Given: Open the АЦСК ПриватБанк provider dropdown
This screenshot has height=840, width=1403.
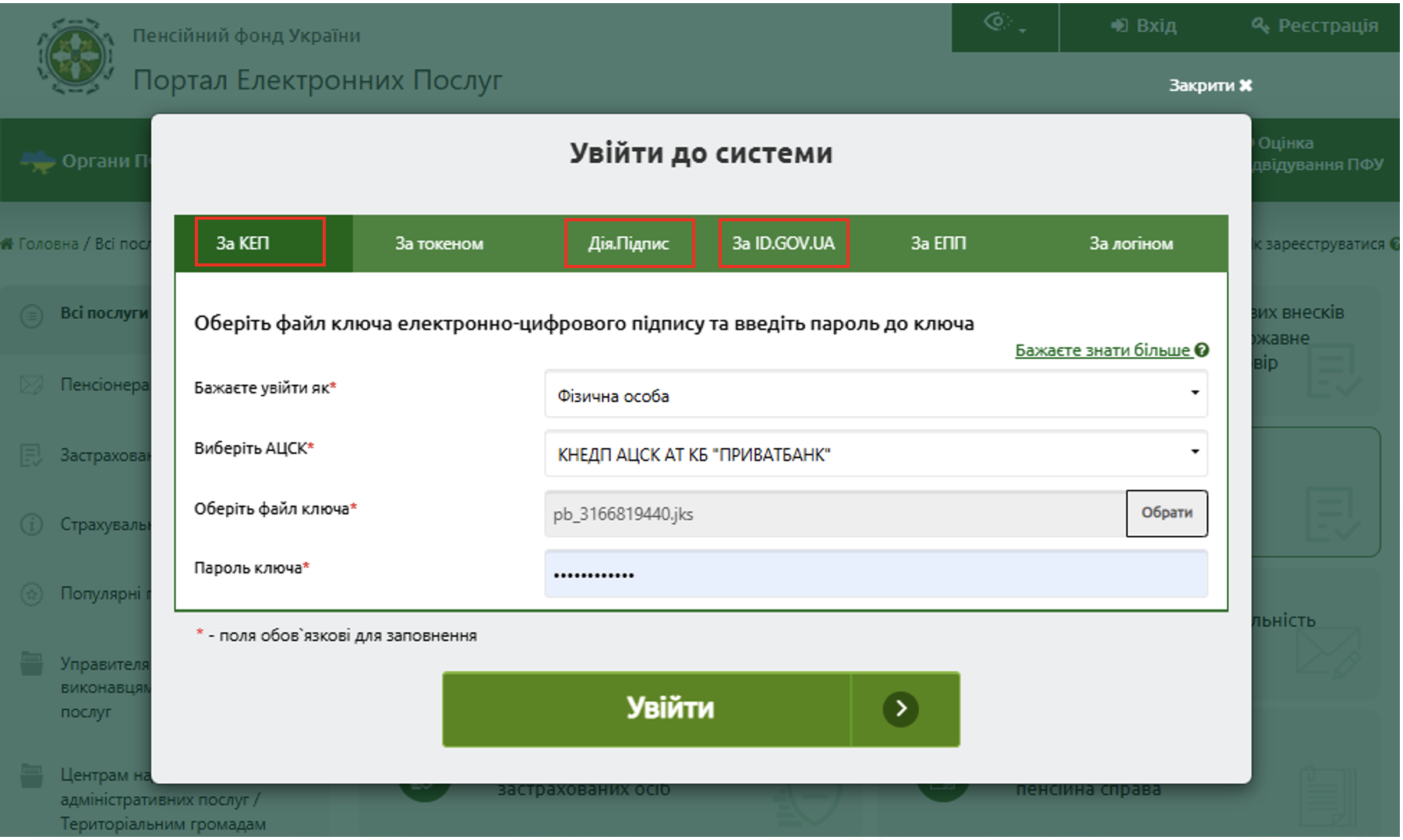Looking at the screenshot, I should tap(875, 454).
